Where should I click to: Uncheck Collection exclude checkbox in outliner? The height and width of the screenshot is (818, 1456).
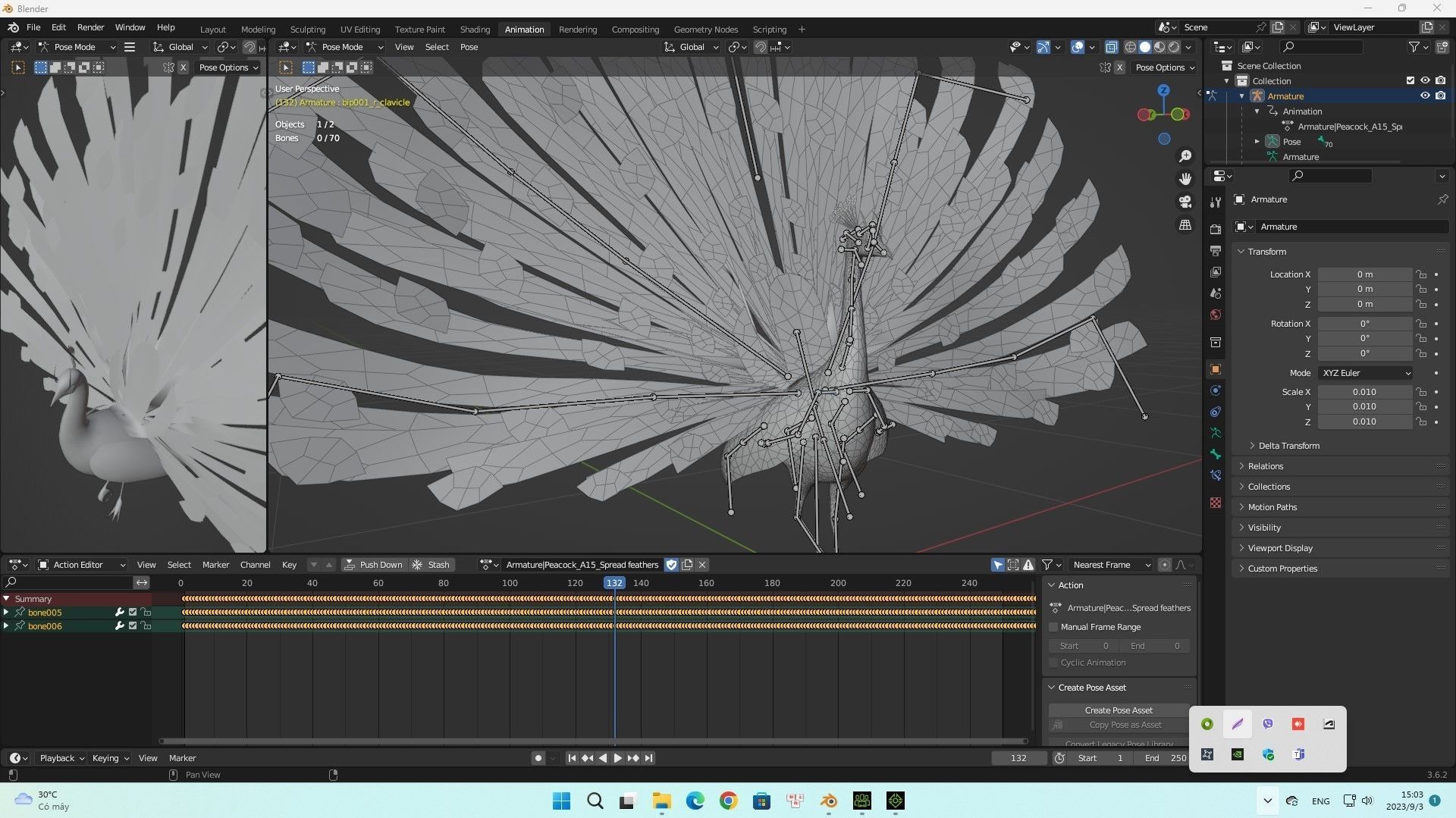click(1410, 80)
